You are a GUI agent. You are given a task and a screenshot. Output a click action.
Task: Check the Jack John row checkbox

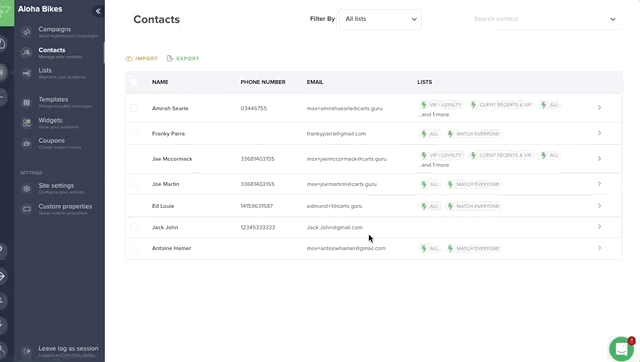[x=134, y=227]
